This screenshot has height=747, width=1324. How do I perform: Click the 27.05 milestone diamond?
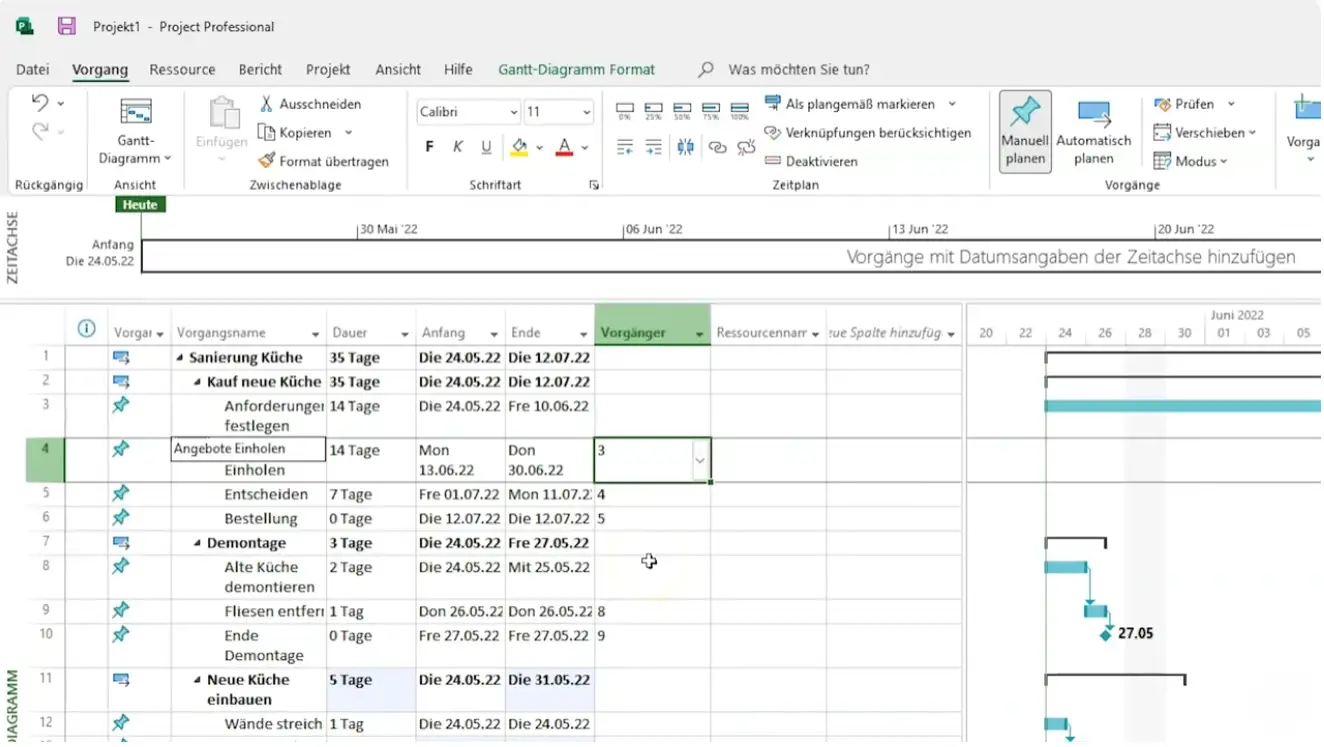pos(1105,634)
